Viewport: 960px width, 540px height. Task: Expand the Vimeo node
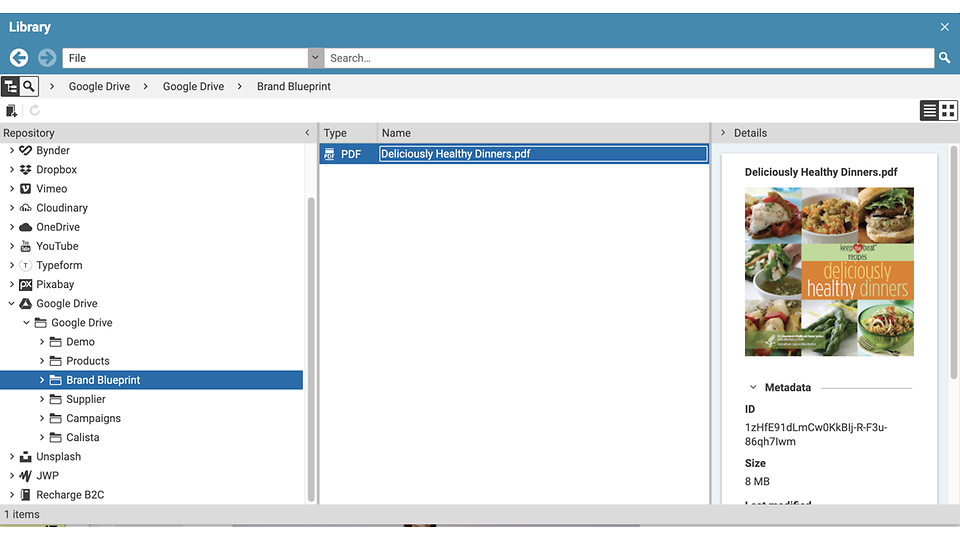(12, 189)
